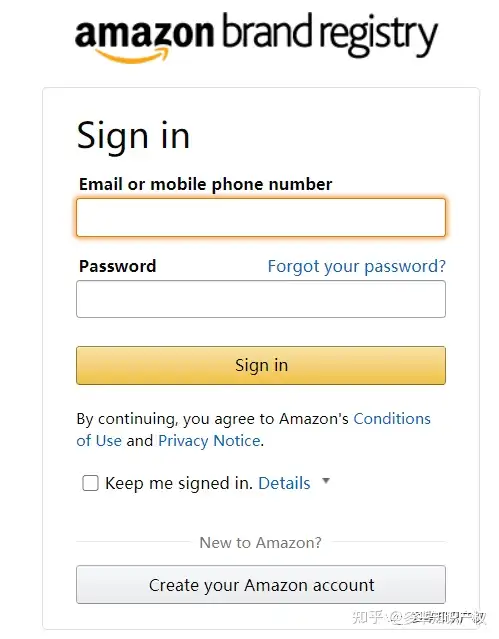Click the large Sign in heading
This screenshot has height=639, width=499.
click(x=133, y=136)
